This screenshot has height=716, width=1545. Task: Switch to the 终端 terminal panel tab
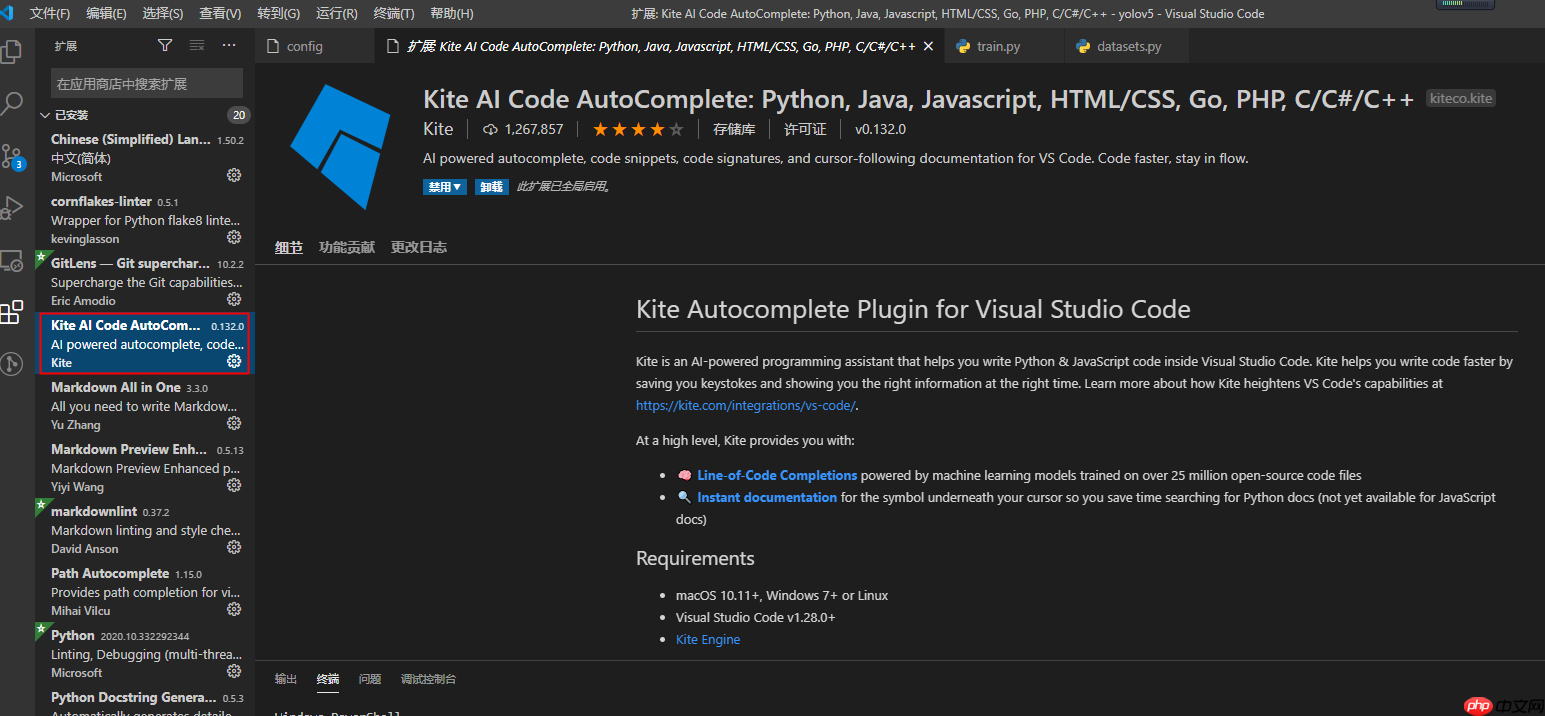(328, 679)
